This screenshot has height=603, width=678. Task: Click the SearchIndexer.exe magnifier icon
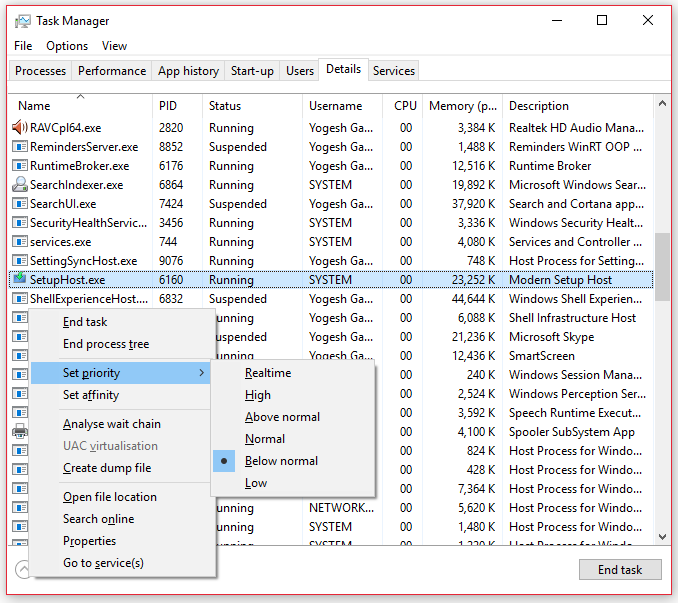click(19, 185)
